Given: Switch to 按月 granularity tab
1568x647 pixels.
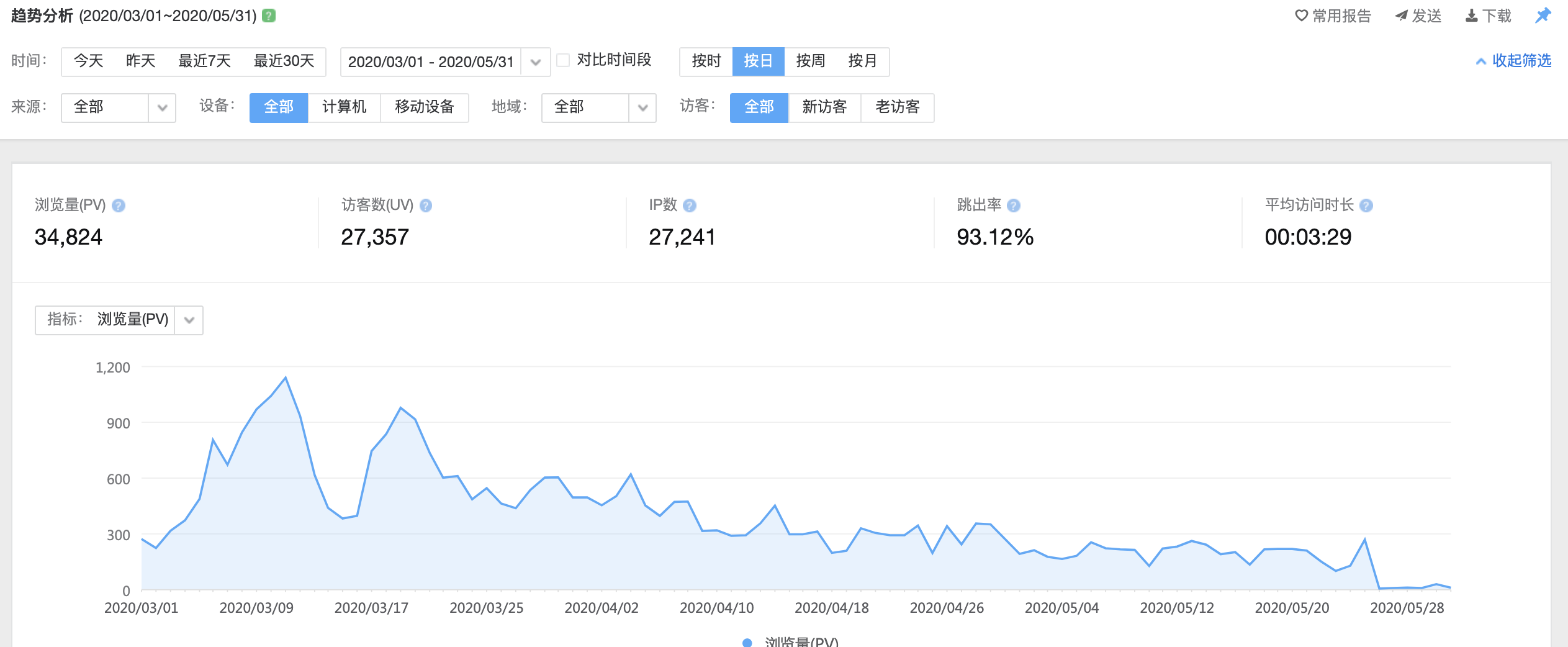Looking at the screenshot, I should click(x=862, y=61).
